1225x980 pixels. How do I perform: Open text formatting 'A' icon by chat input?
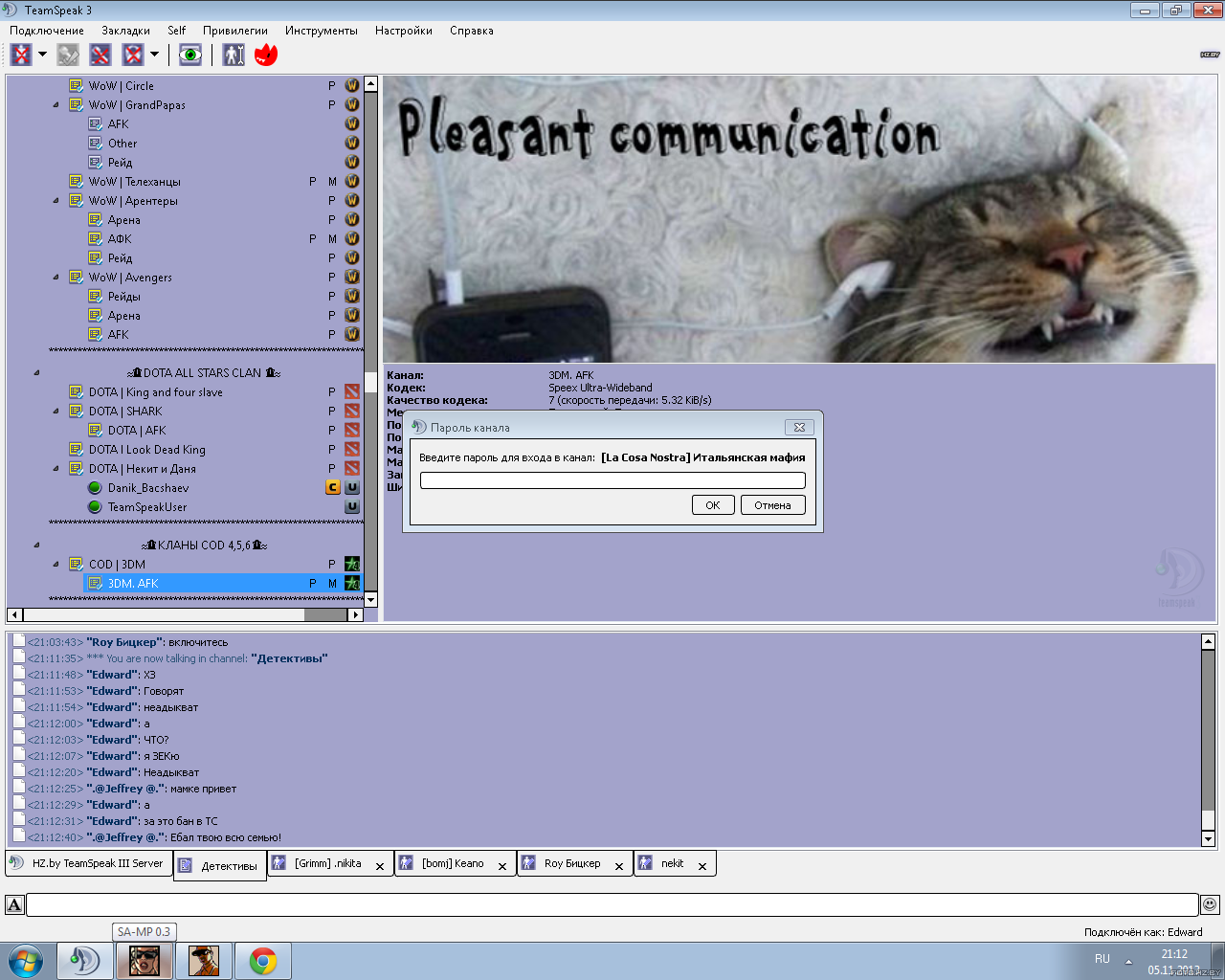pos(14,904)
